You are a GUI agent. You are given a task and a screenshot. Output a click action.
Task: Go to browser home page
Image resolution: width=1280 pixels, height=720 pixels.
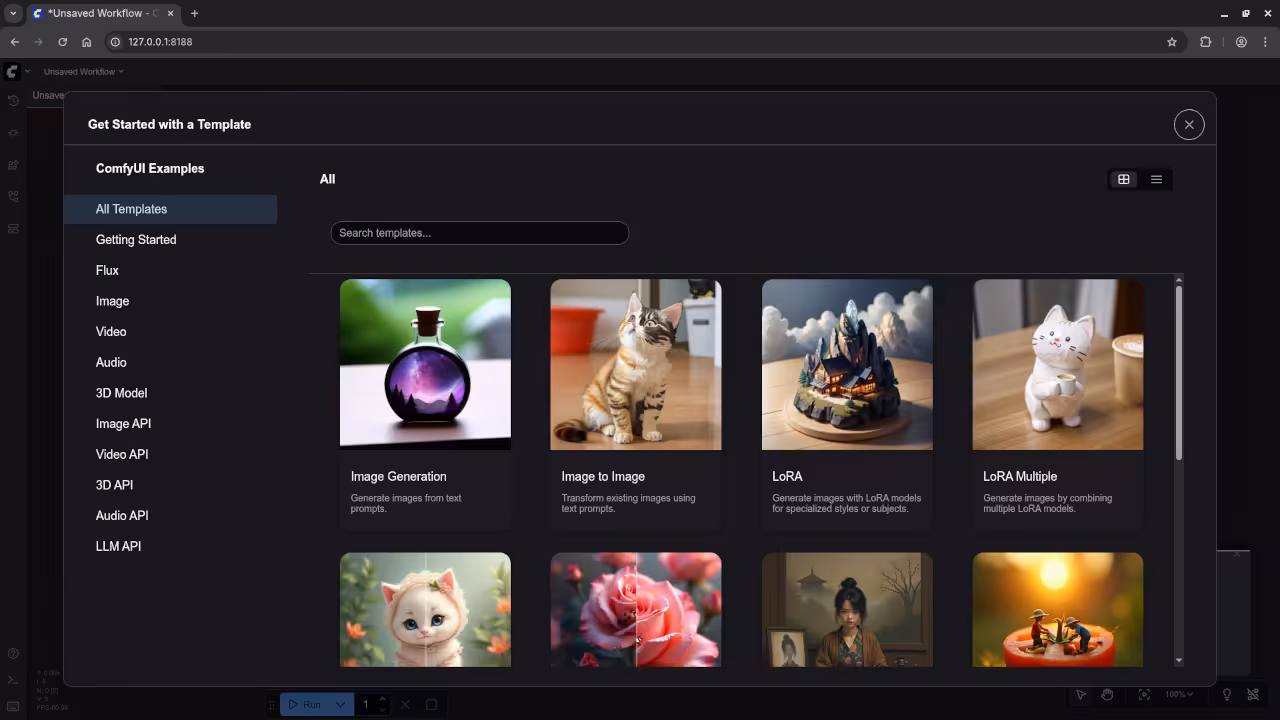click(x=87, y=42)
